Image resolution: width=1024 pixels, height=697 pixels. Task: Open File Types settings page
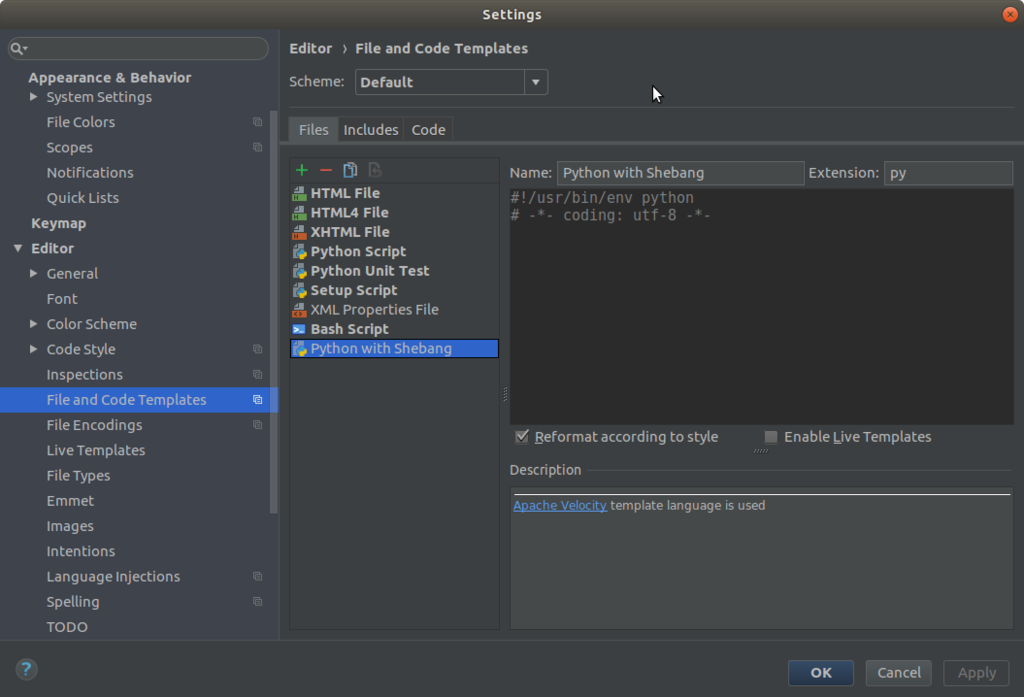(x=78, y=476)
